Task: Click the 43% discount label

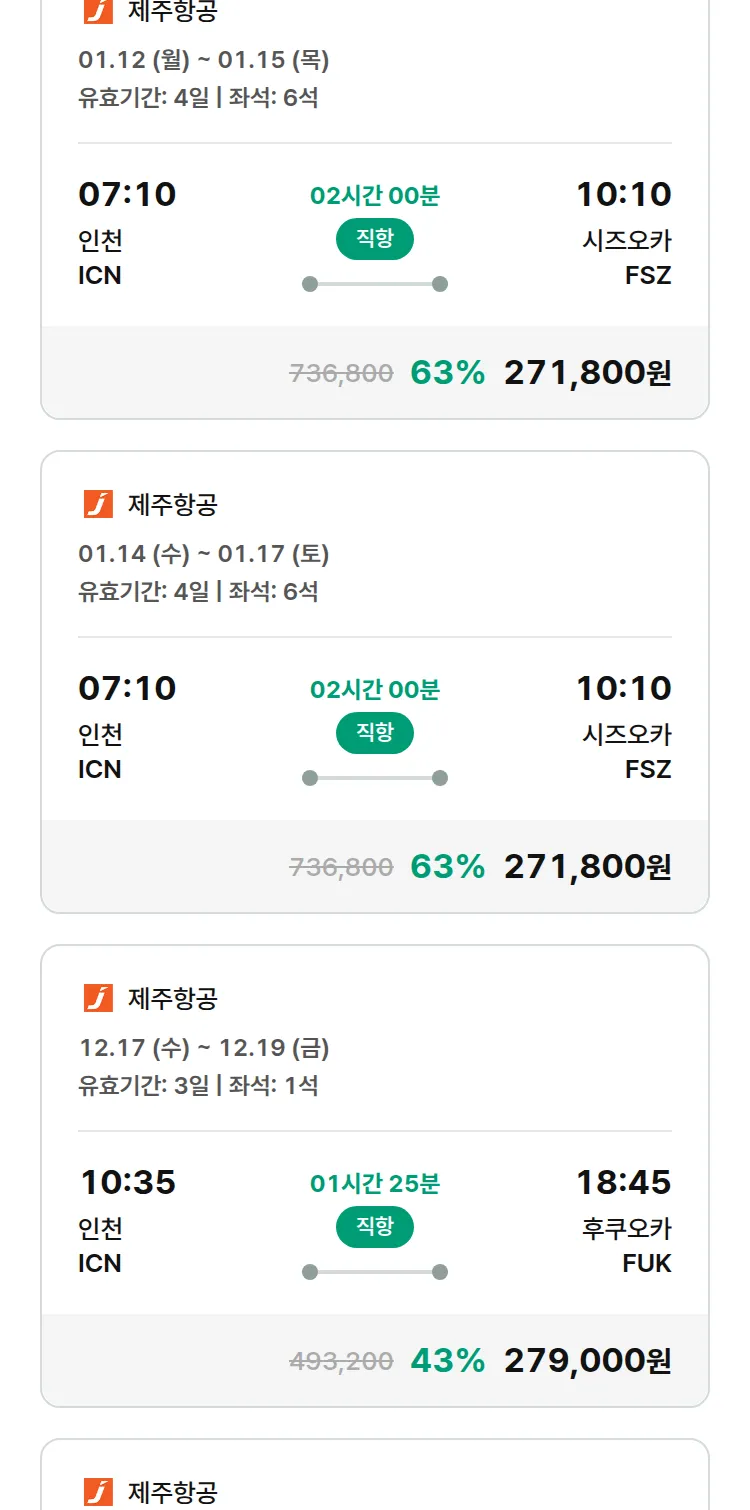Action: [x=447, y=1361]
